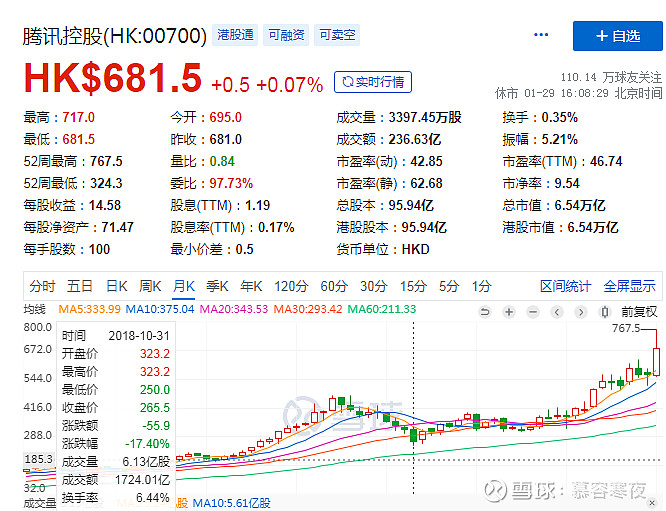Reset the chart view with the undo icon

click(x=485, y=313)
